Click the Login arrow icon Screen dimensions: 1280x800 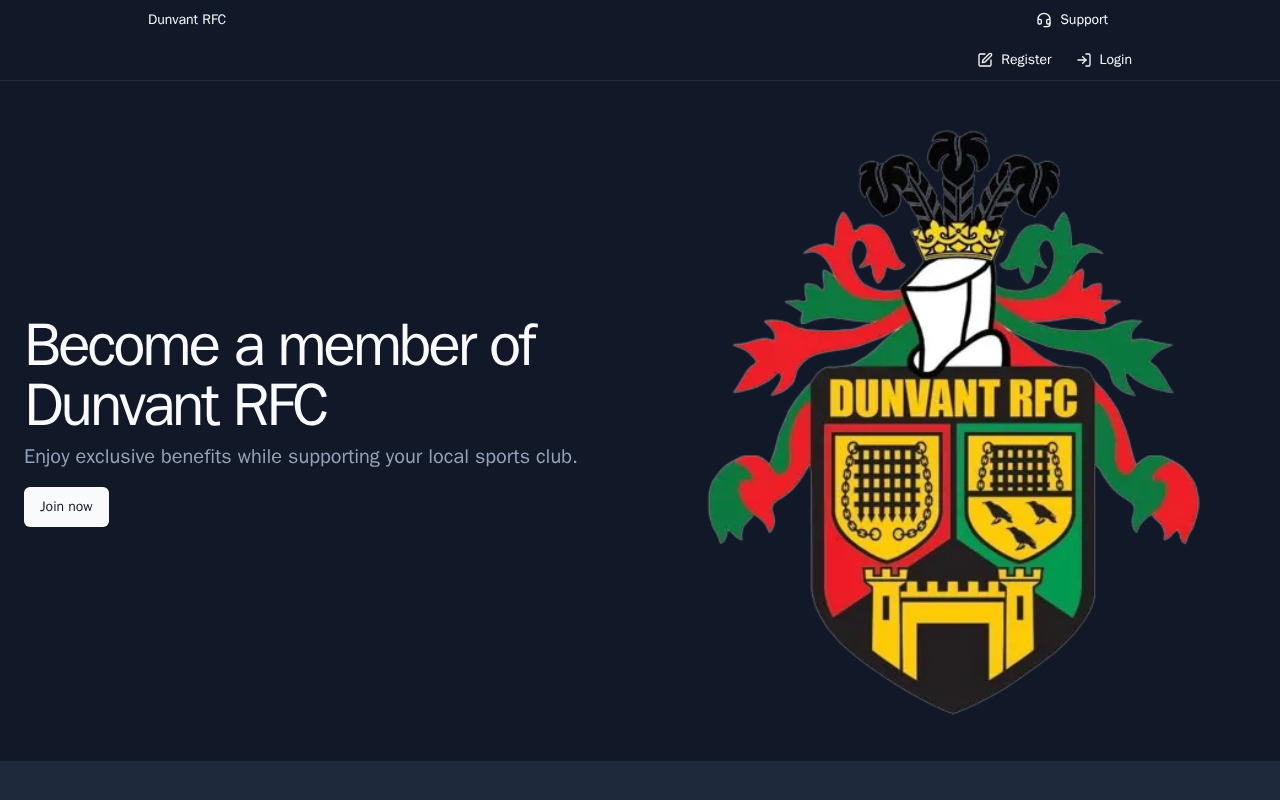[x=1084, y=60]
